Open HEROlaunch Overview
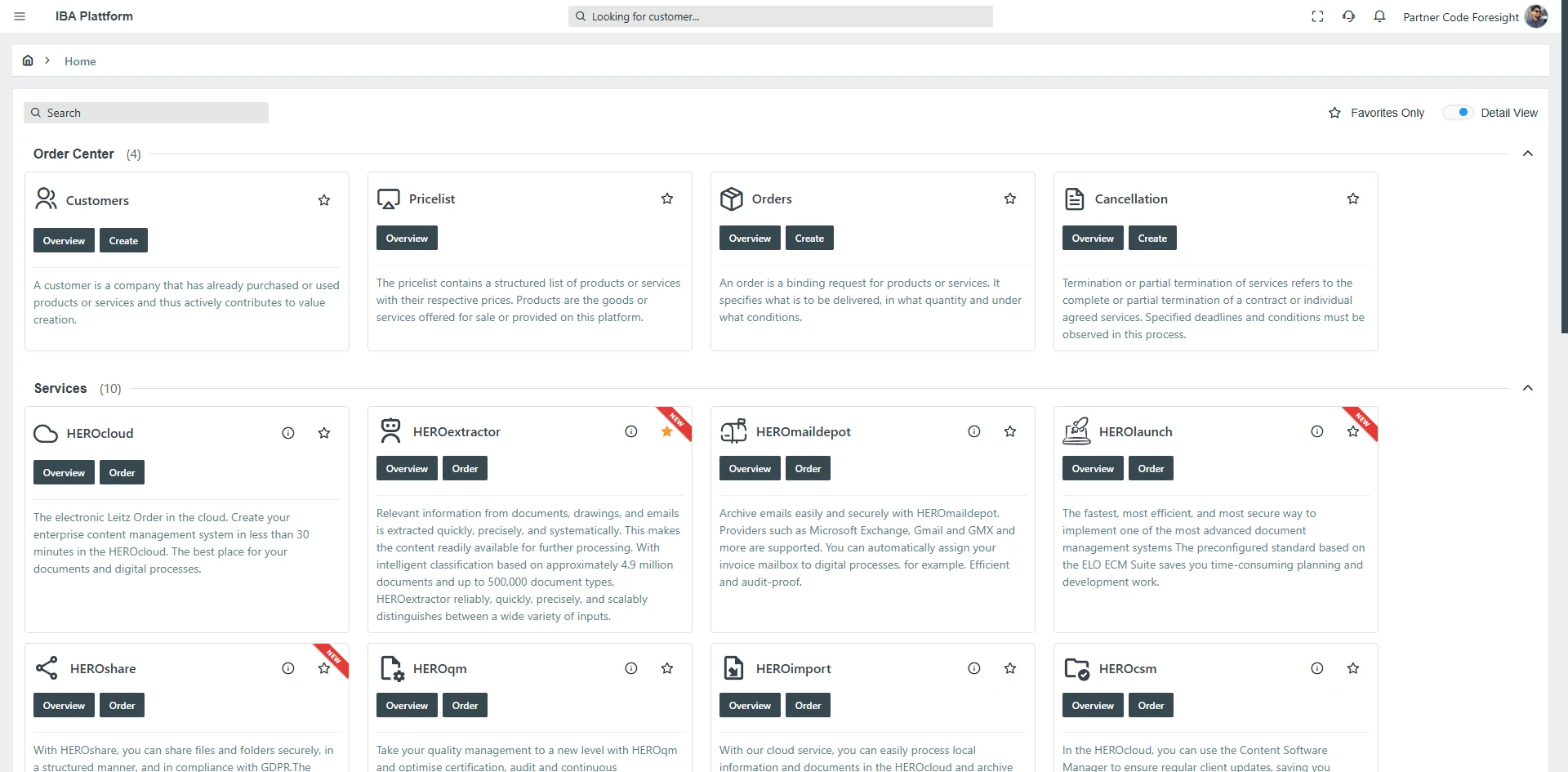Viewport: 1568px width, 772px height. pos(1093,468)
